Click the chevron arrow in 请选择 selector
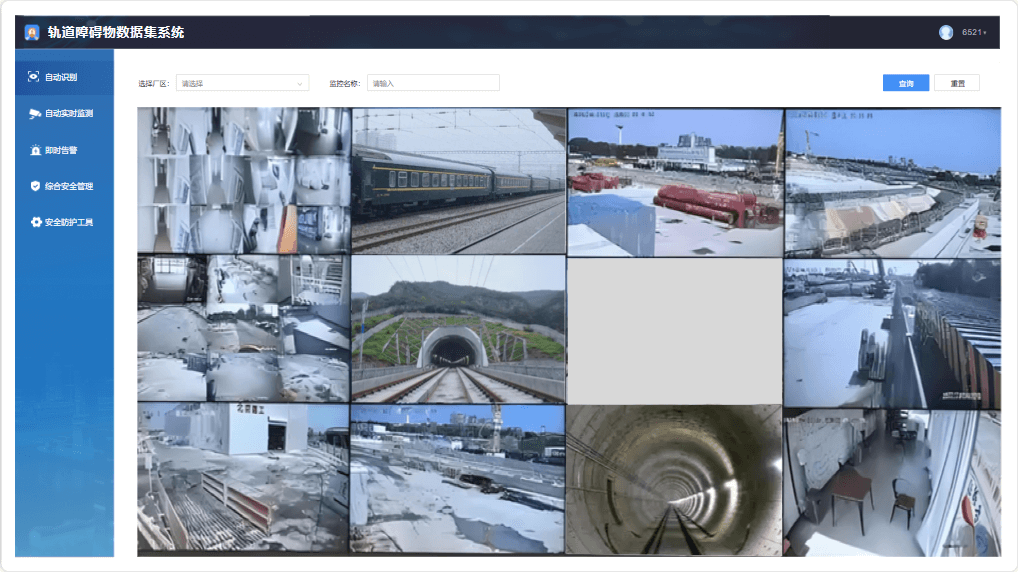Image resolution: width=1018 pixels, height=572 pixels. pyautogui.click(x=299, y=83)
